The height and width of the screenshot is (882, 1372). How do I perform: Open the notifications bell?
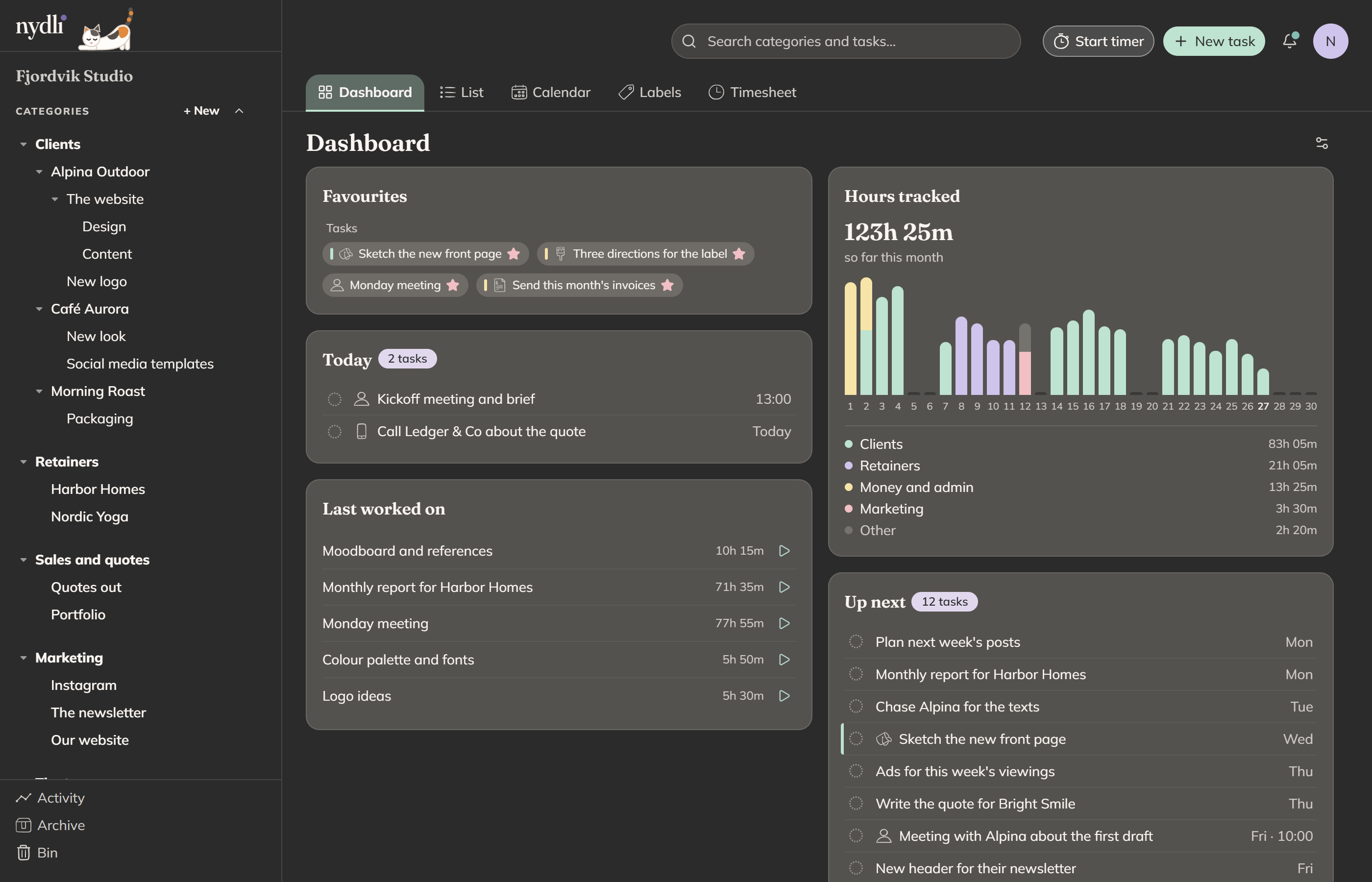1290,41
